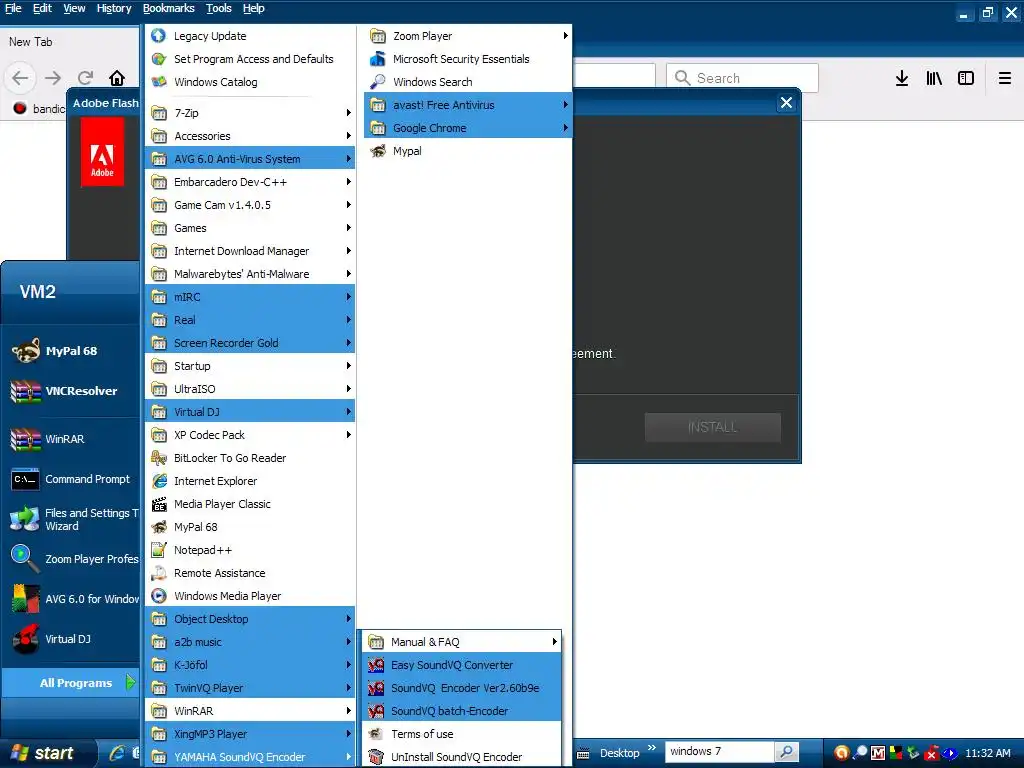Open BitLocker To Go Reader

250,458
